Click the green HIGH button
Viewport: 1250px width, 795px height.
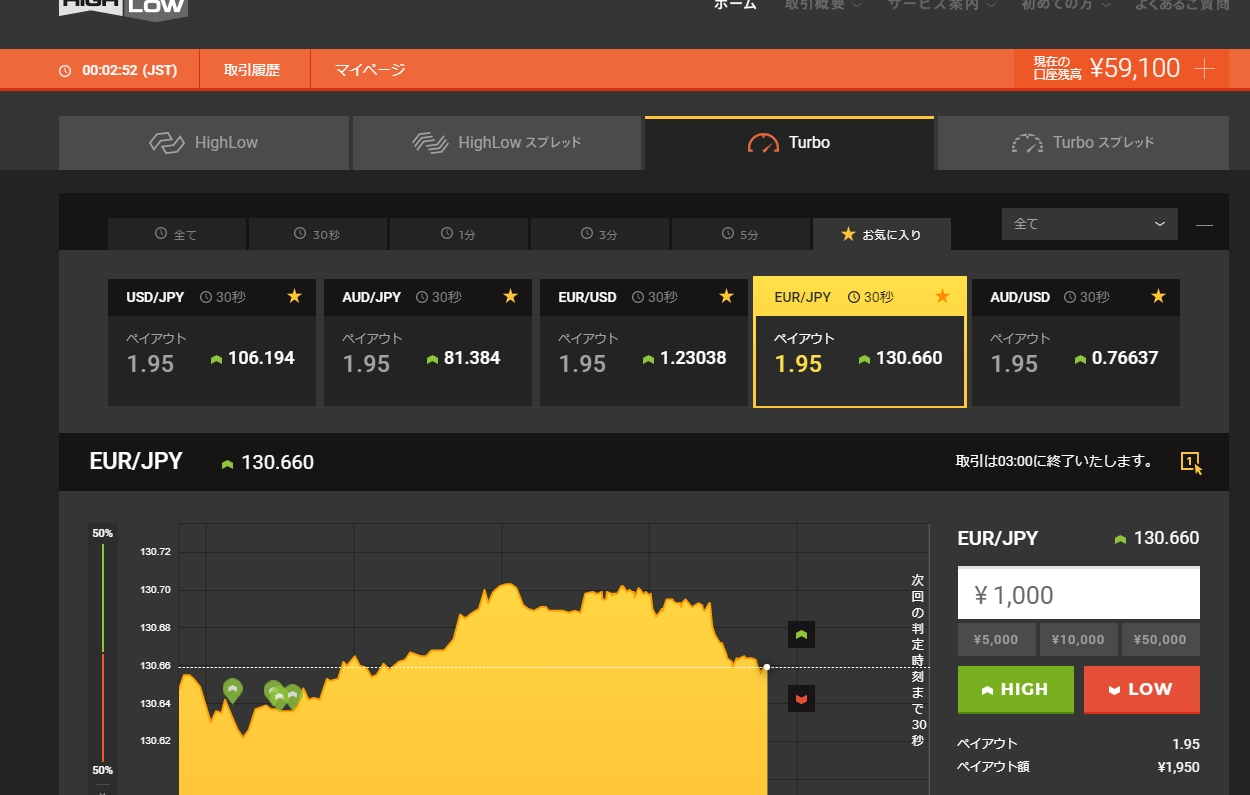point(1016,690)
